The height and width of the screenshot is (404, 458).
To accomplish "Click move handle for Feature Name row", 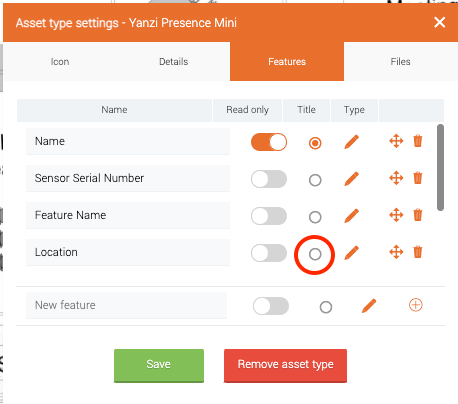I will pos(396,215).
